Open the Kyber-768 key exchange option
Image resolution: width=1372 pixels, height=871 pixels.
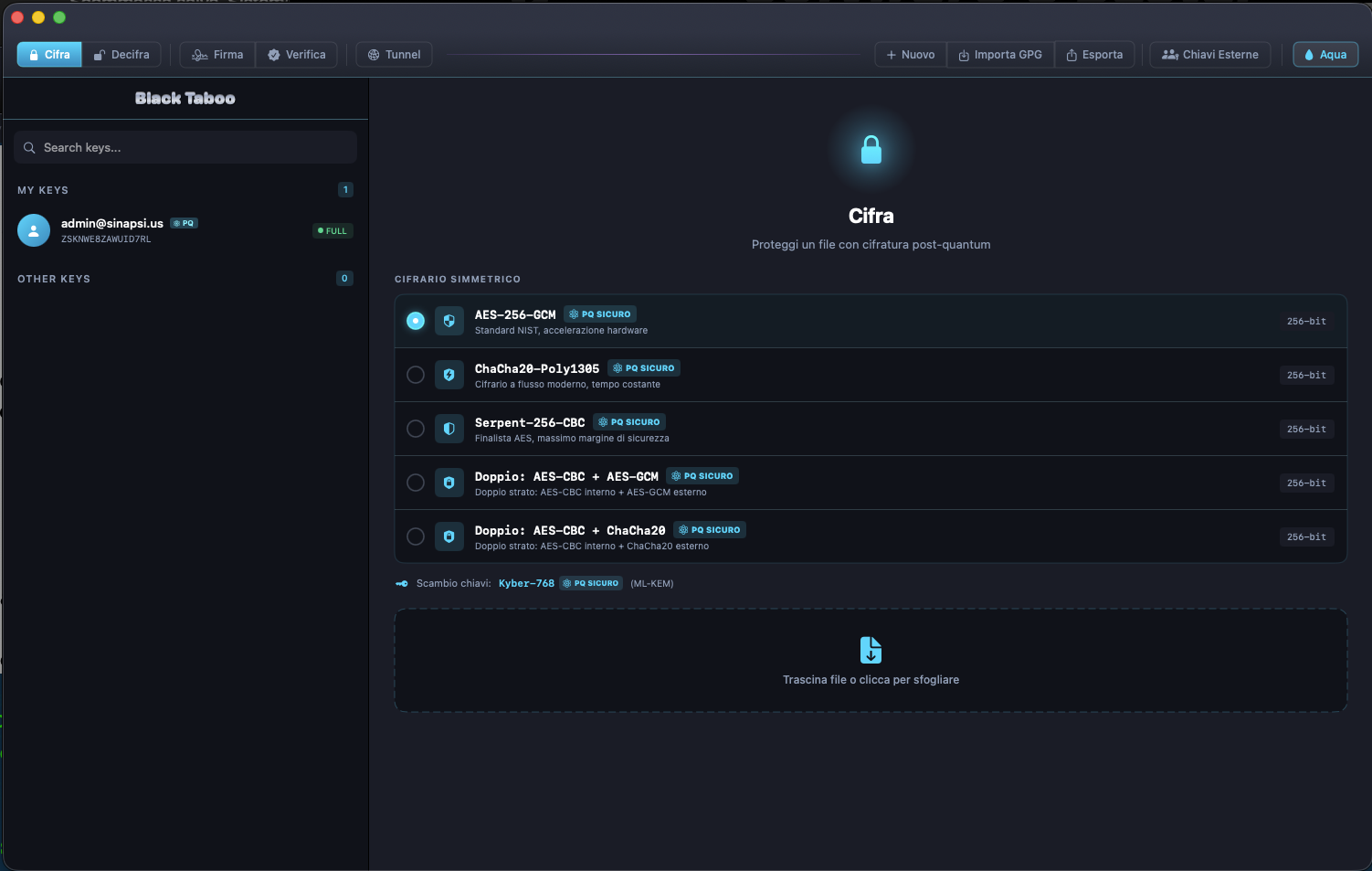[526, 583]
